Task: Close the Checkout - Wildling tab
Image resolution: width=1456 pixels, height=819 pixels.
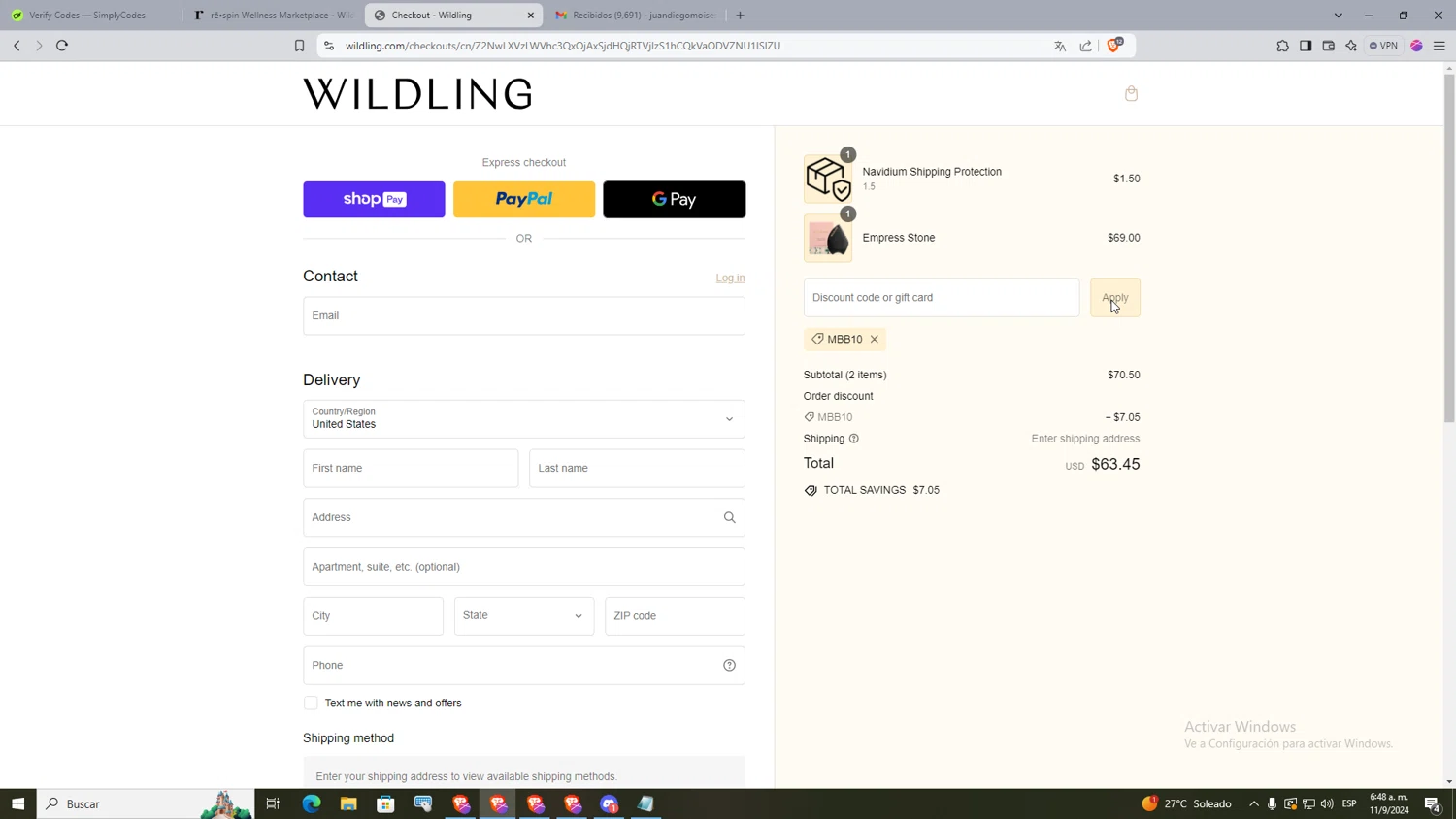Action: tap(531, 16)
